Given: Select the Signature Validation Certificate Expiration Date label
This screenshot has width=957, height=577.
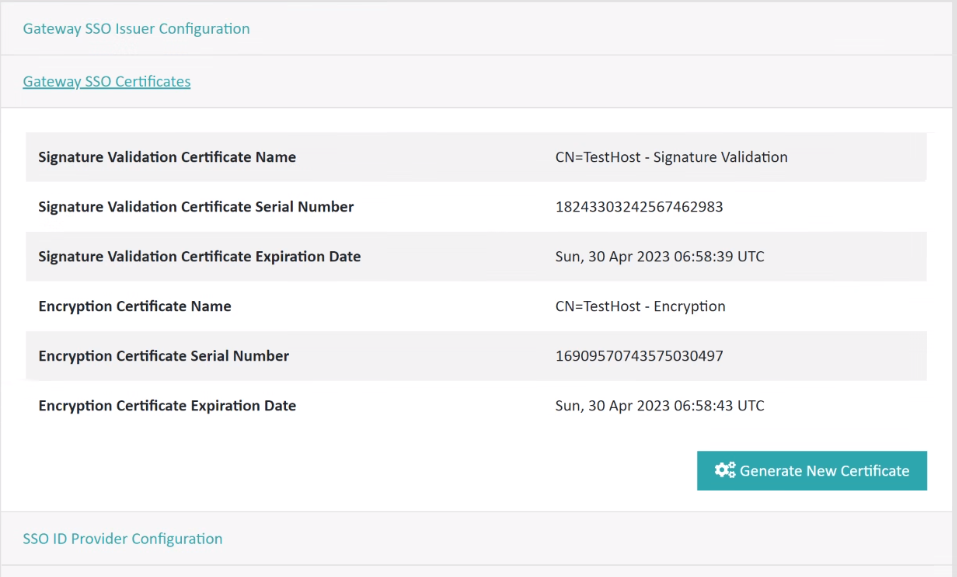Looking at the screenshot, I should coord(200,256).
